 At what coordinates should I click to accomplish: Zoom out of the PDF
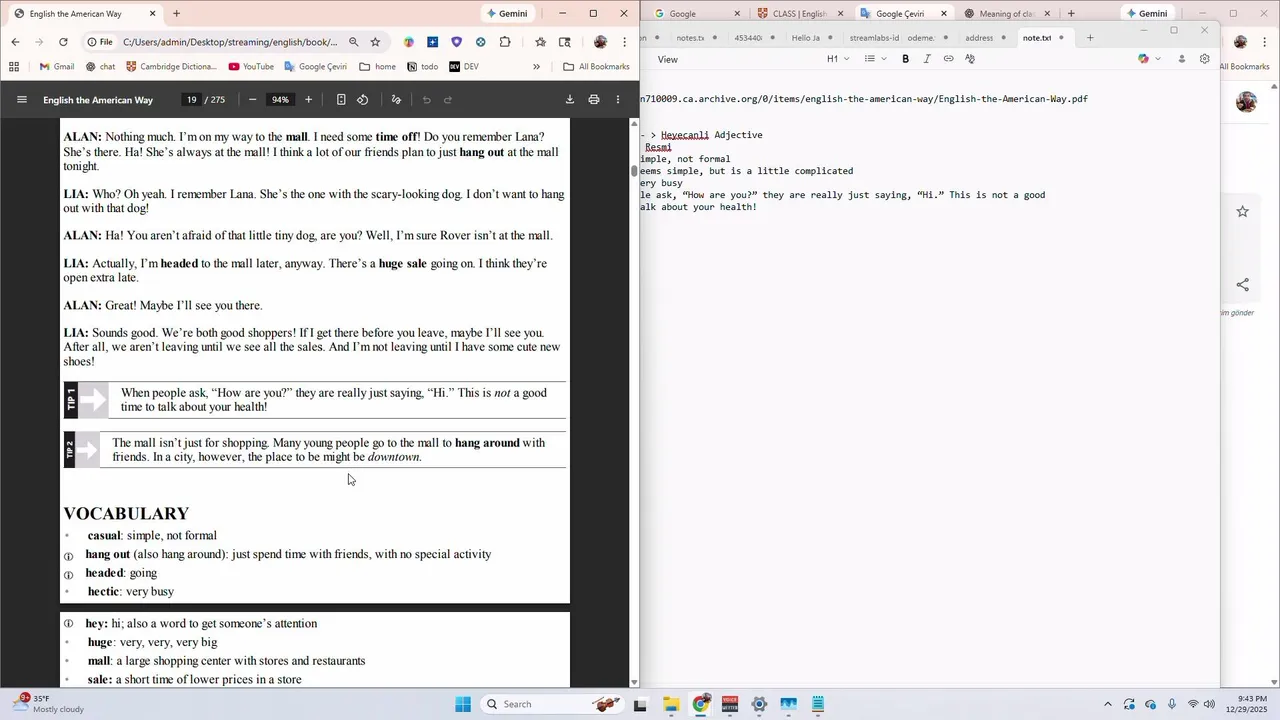[252, 100]
